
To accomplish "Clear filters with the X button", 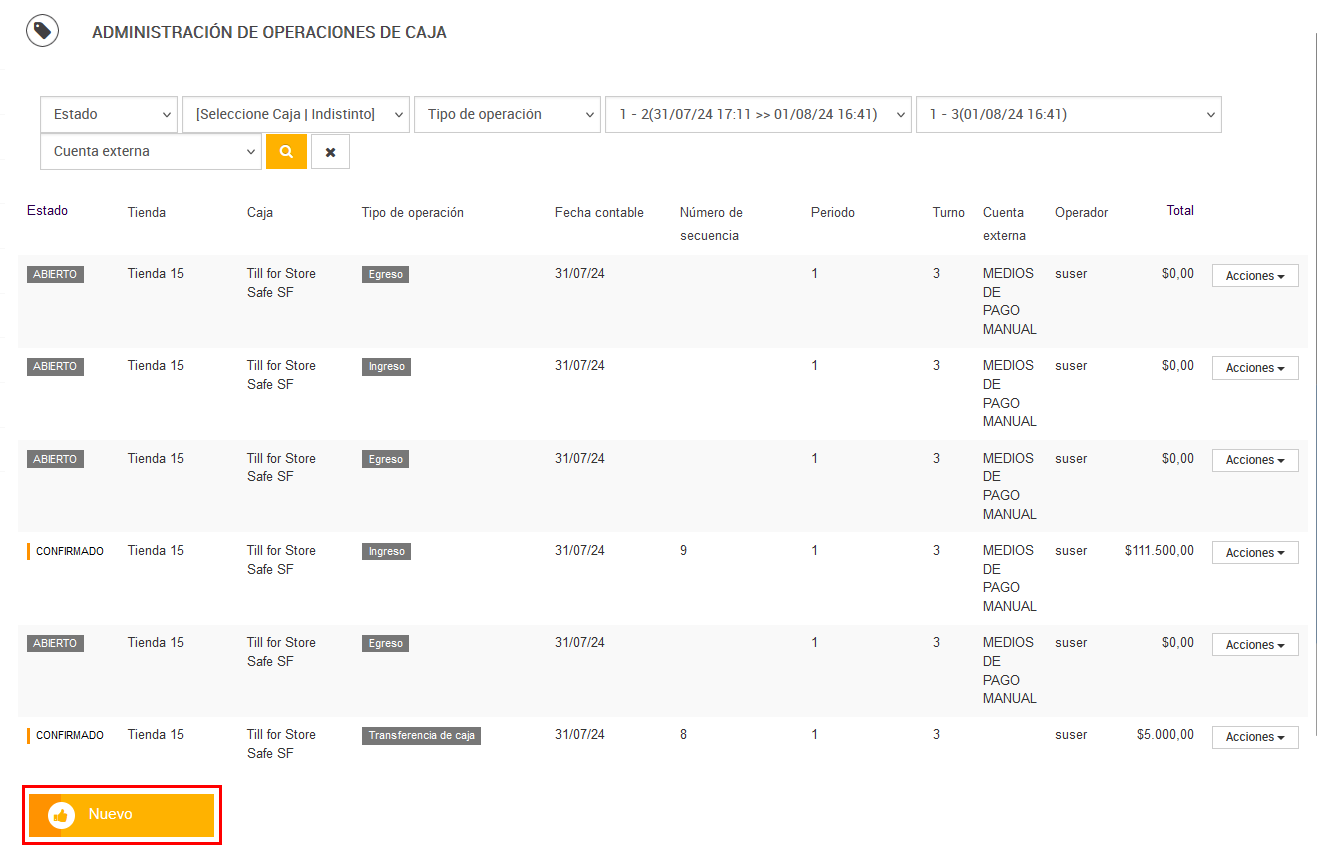I will pos(330,152).
